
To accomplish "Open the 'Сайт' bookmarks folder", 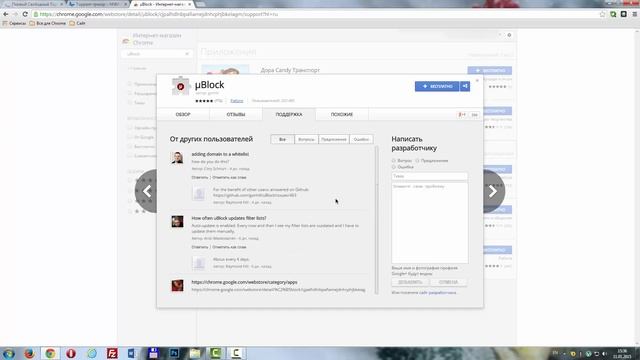I will 77,24.
